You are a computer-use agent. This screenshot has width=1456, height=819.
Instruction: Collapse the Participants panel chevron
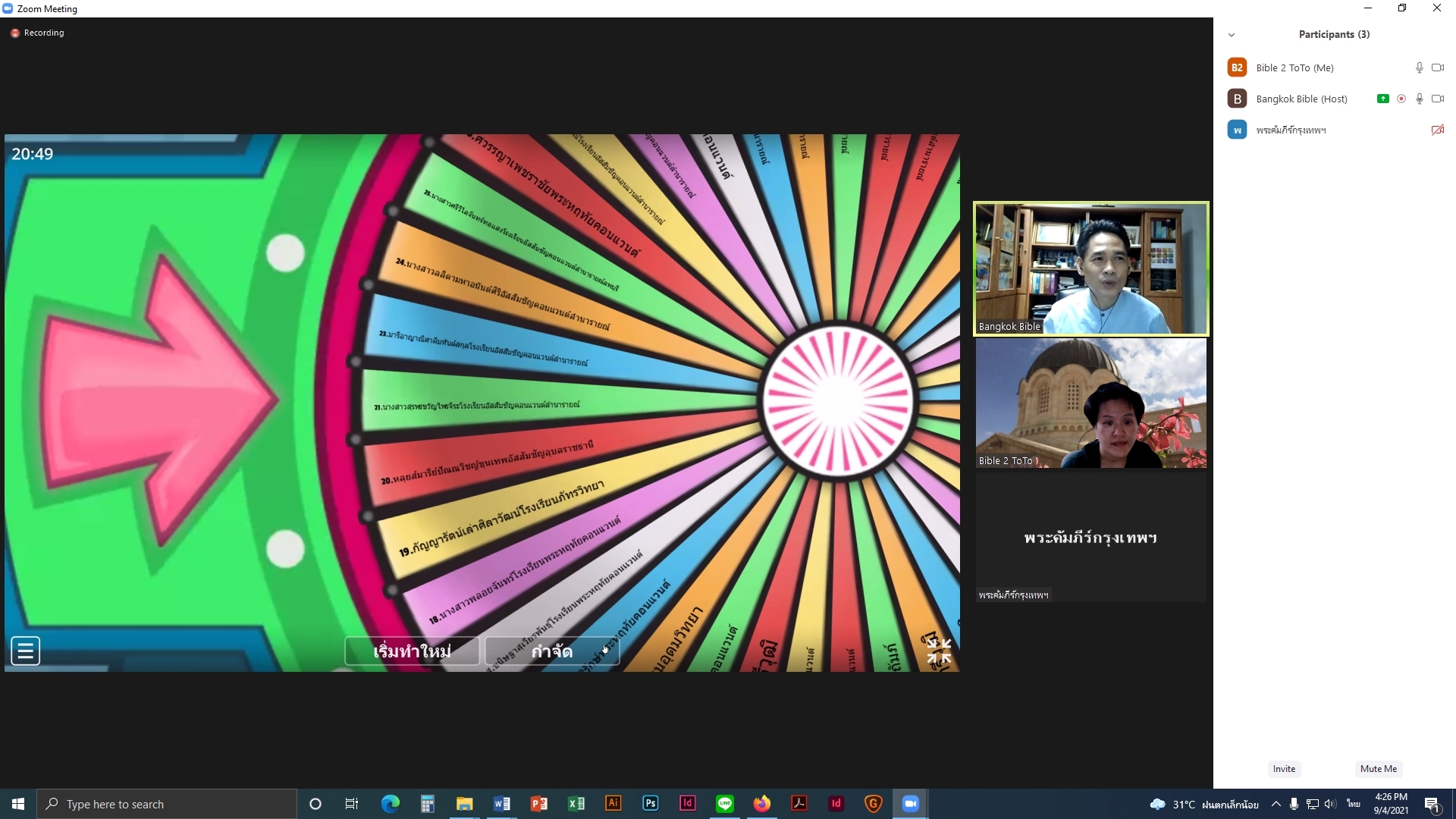[x=1232, y=35]
